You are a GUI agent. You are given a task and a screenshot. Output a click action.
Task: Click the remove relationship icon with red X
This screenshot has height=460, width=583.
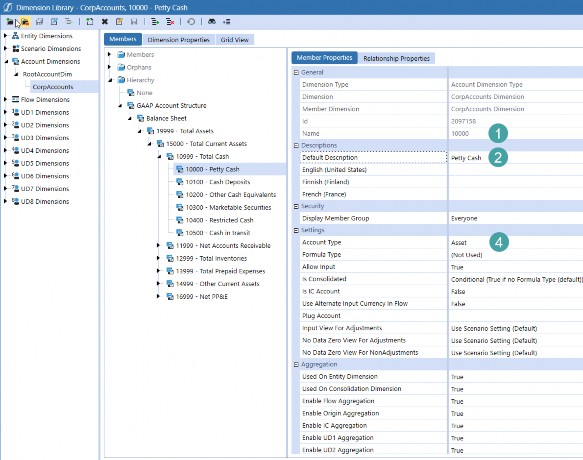pyautogui.click(x=170, y=22)
